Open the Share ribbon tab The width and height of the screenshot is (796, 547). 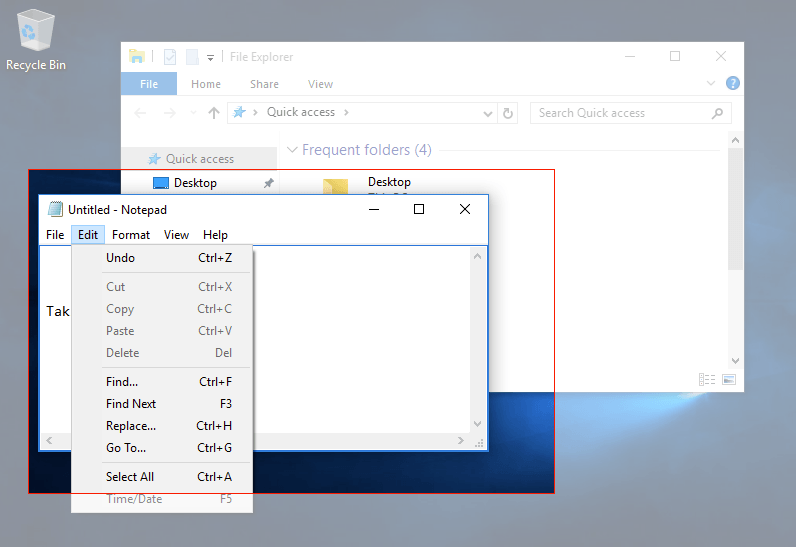tap(264, 84)
